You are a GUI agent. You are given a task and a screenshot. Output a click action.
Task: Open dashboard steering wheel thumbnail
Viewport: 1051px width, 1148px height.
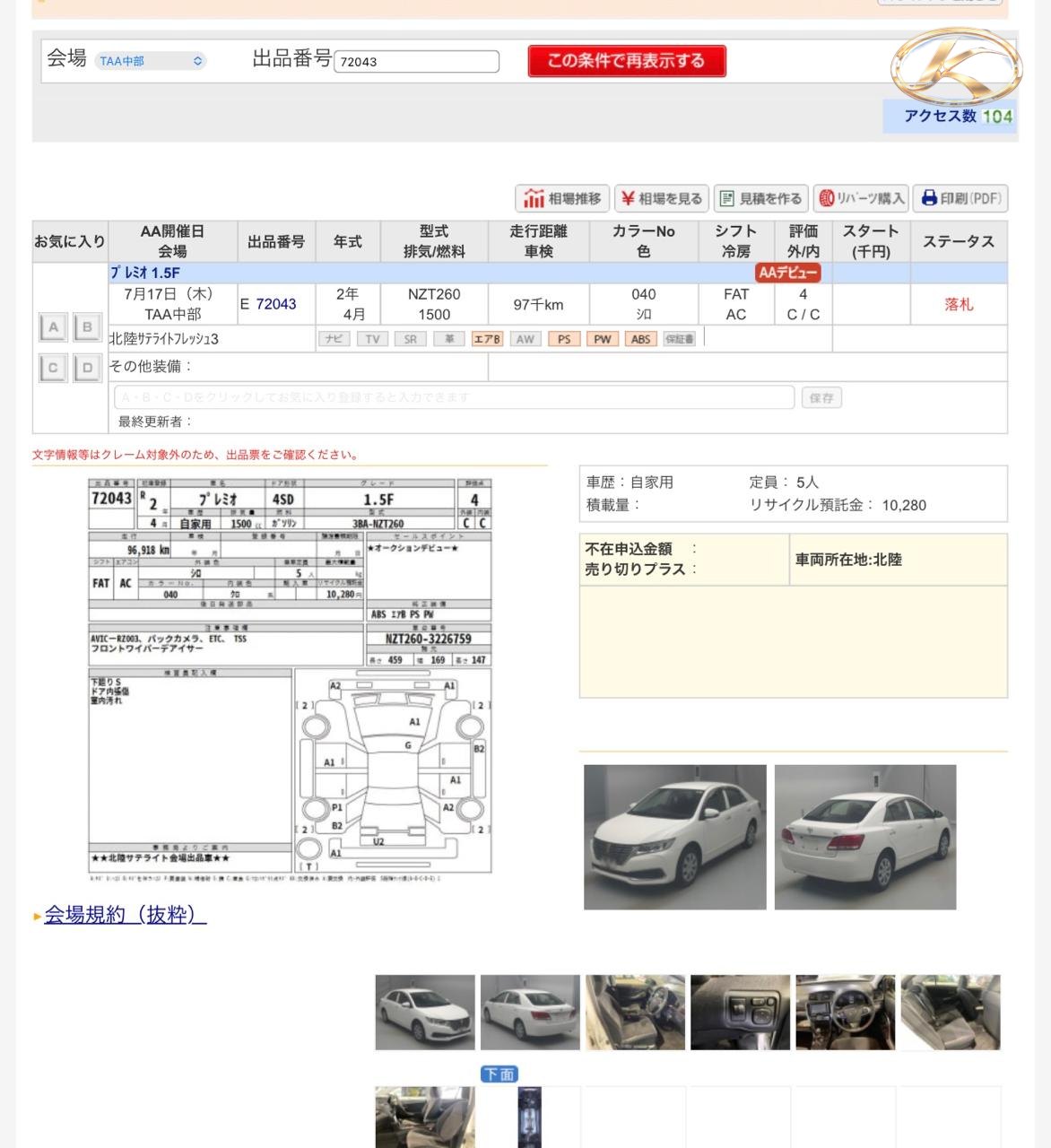click(x=845, y=1013)
